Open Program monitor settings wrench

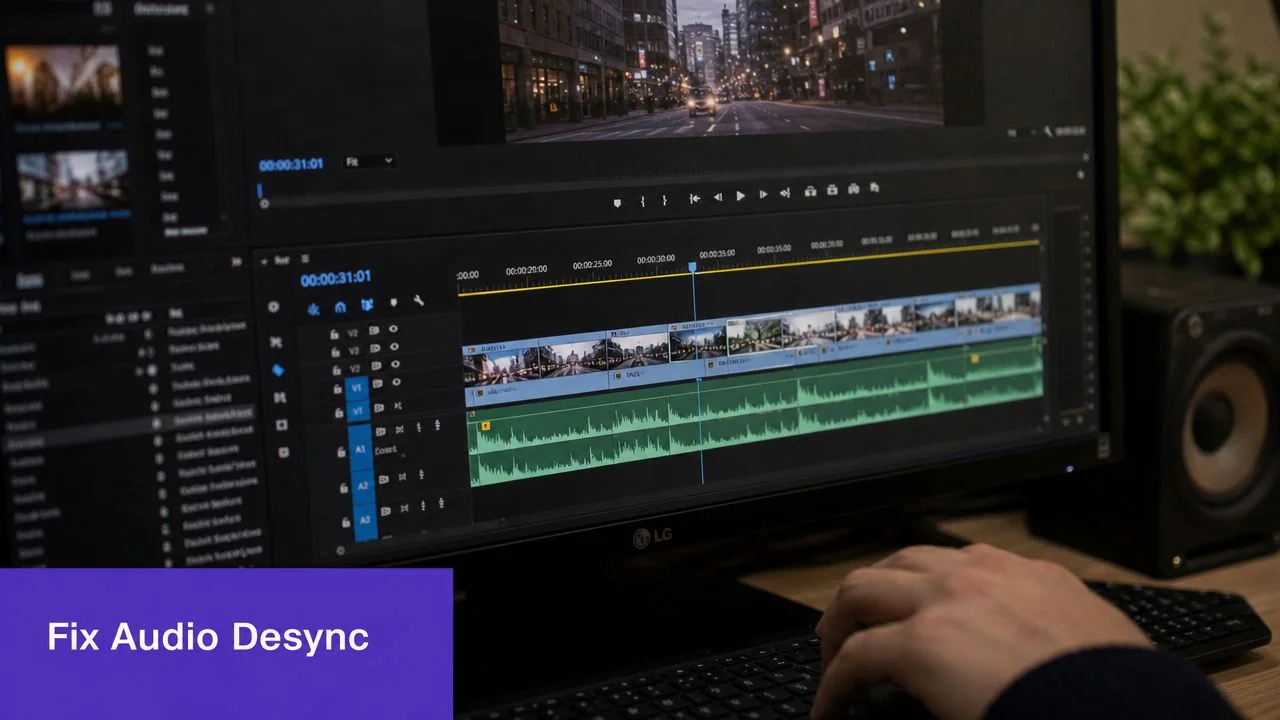(1048, 131)
